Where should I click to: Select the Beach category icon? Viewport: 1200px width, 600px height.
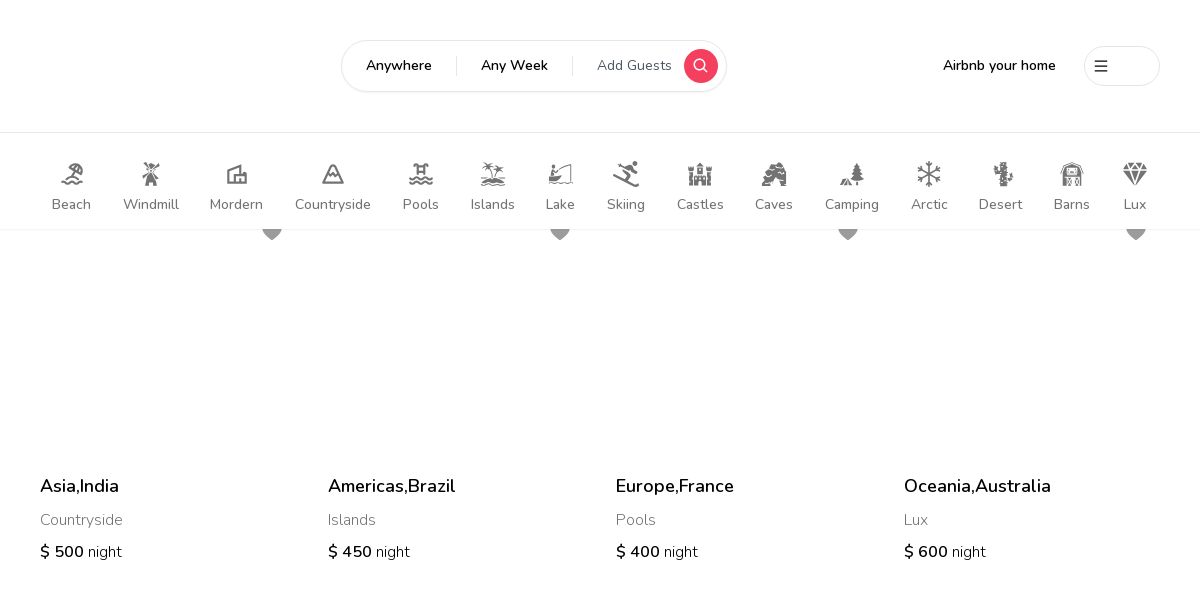(x=71, y=175)
